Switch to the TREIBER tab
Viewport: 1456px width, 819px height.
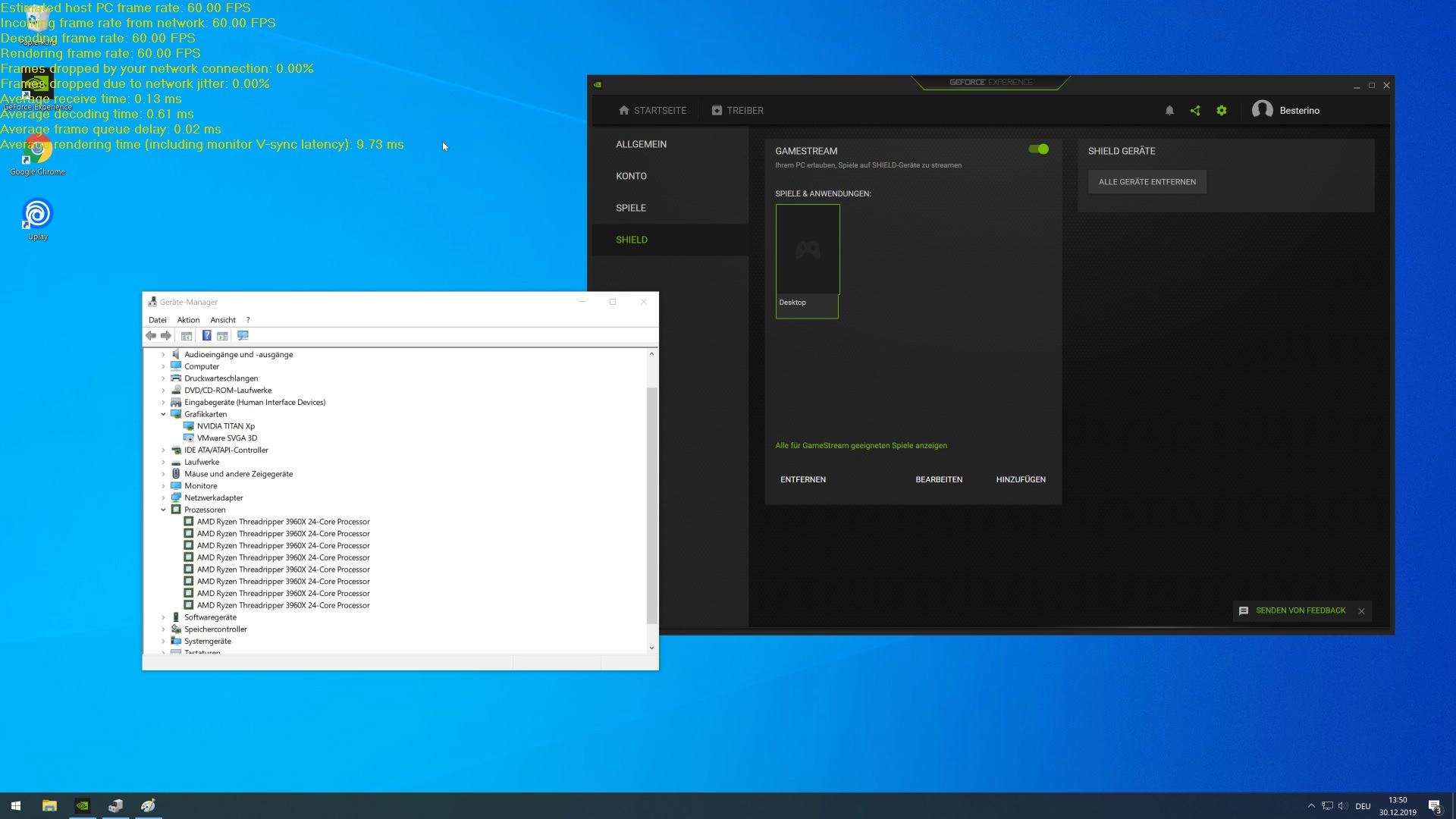(x=737, y=111)
